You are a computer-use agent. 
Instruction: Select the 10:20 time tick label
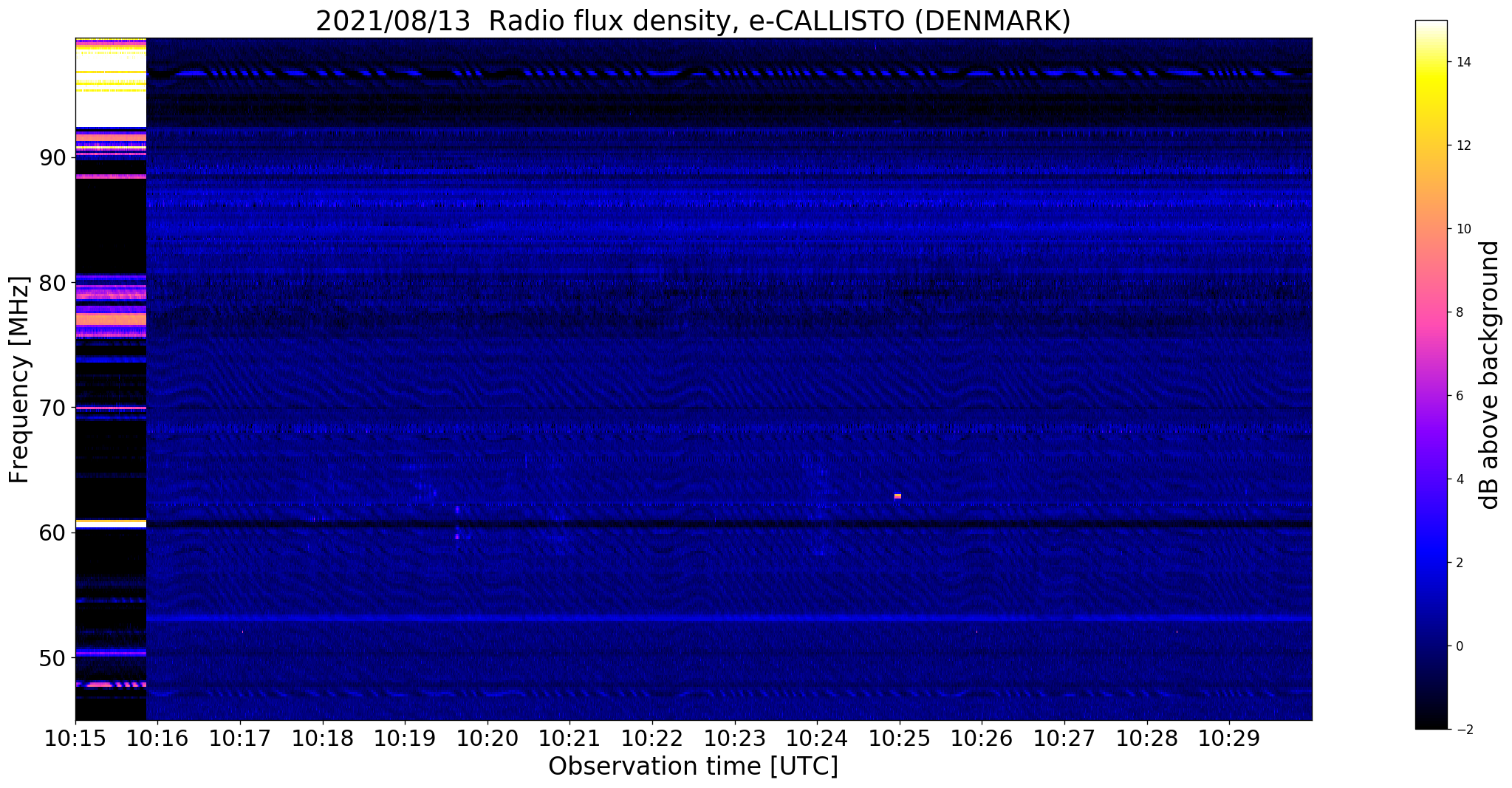click(x=488, y=739)
